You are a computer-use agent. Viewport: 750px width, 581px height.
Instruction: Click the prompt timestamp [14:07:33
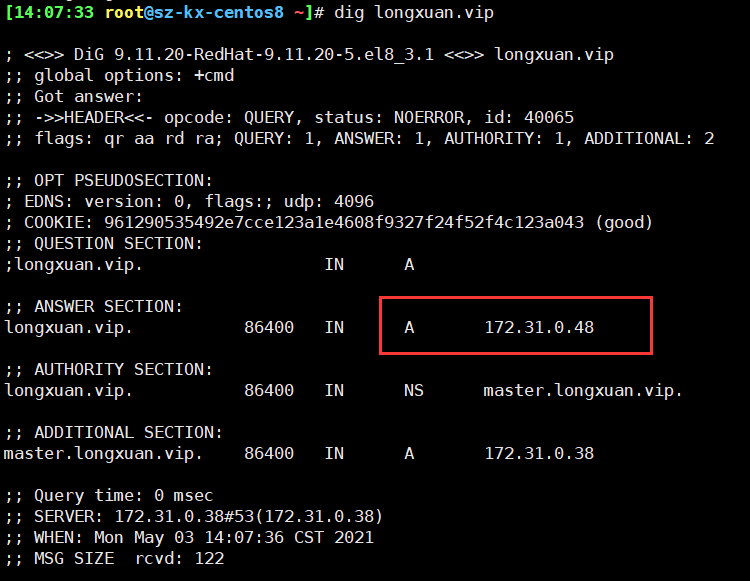tap(49, 12)
